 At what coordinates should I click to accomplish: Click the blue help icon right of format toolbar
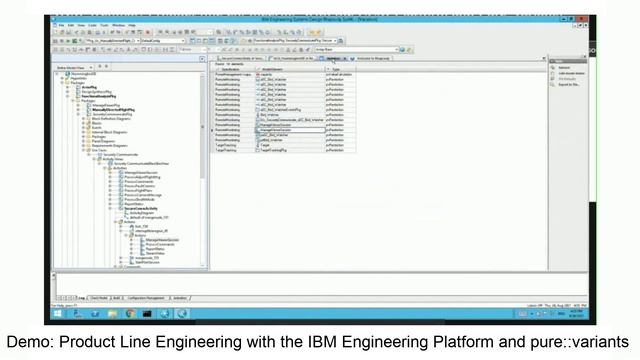[402, 49]
